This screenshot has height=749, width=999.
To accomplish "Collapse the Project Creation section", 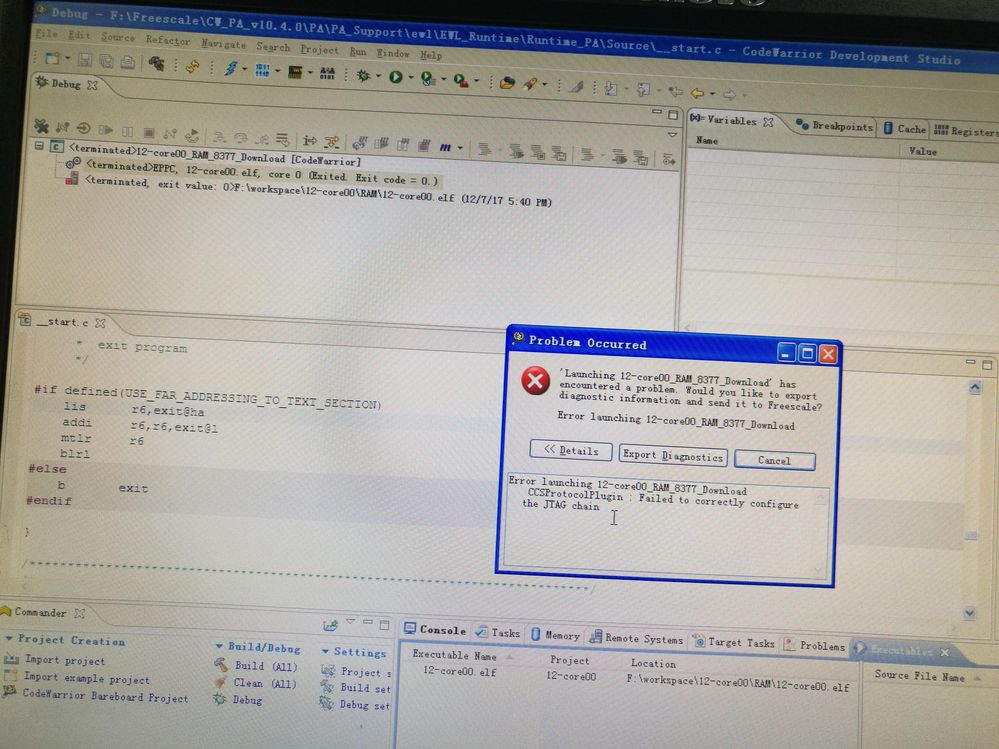I will [9, 638].
